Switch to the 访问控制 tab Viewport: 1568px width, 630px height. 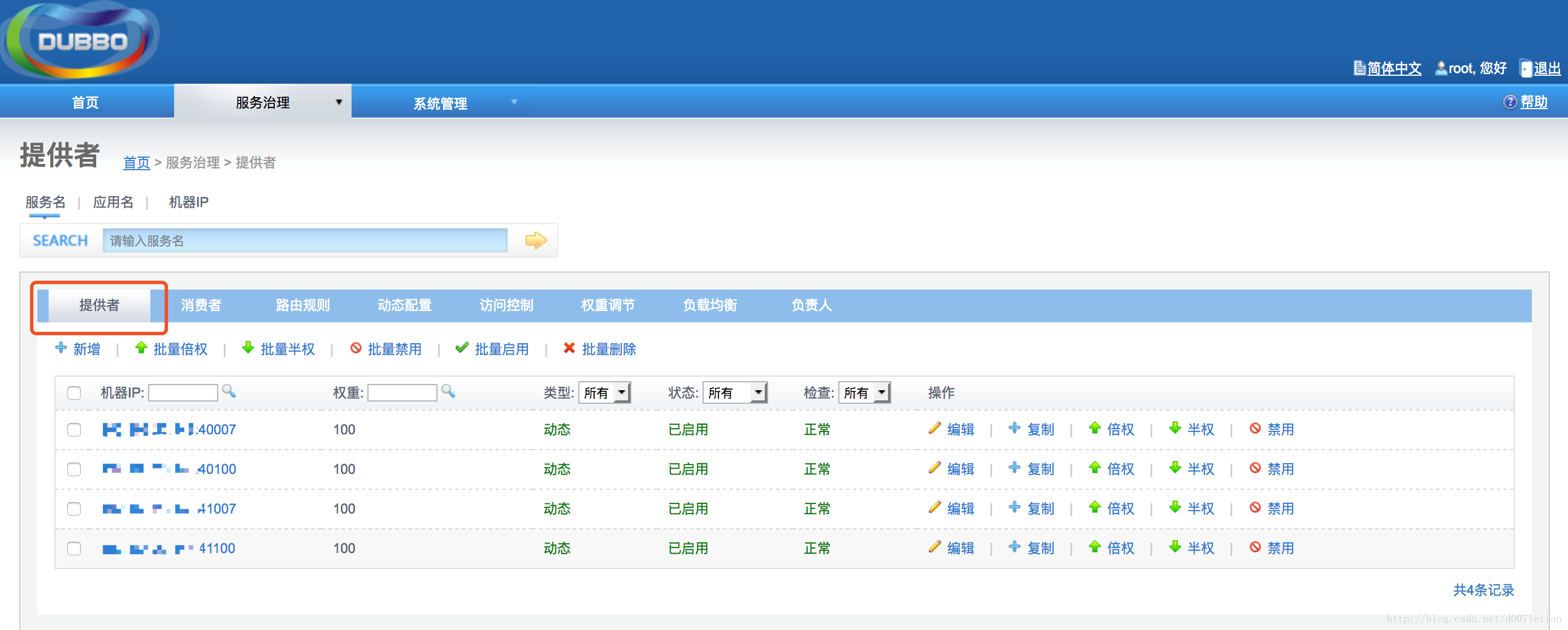(506, 305)
